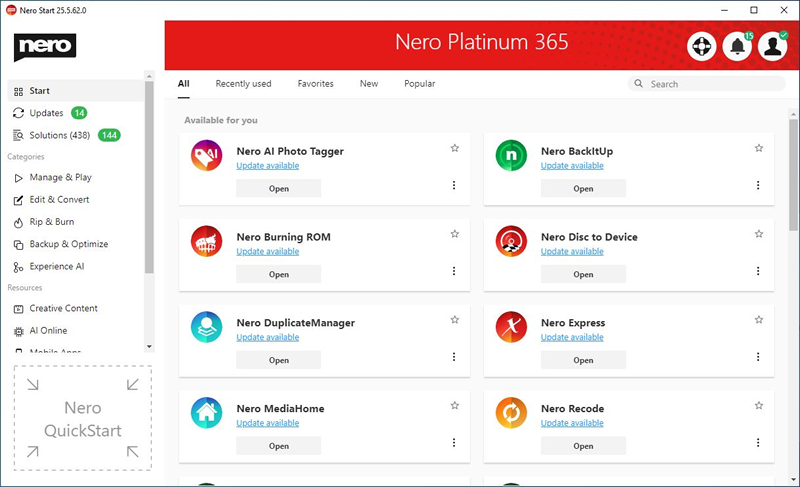Switch to the Recently used tab
This screenshot has width=800, height=487.
(x=243, y=84)
